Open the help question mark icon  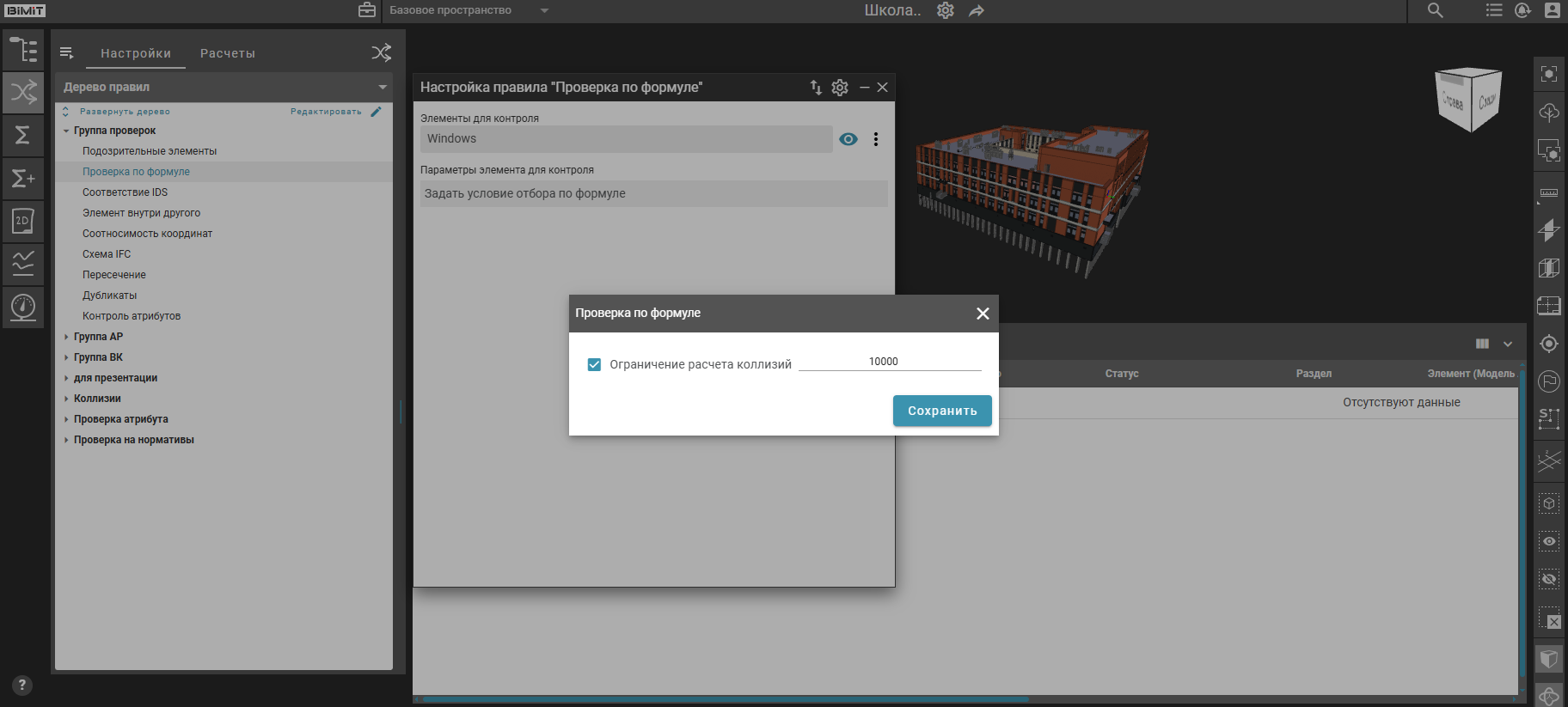[x=23, y=685]
